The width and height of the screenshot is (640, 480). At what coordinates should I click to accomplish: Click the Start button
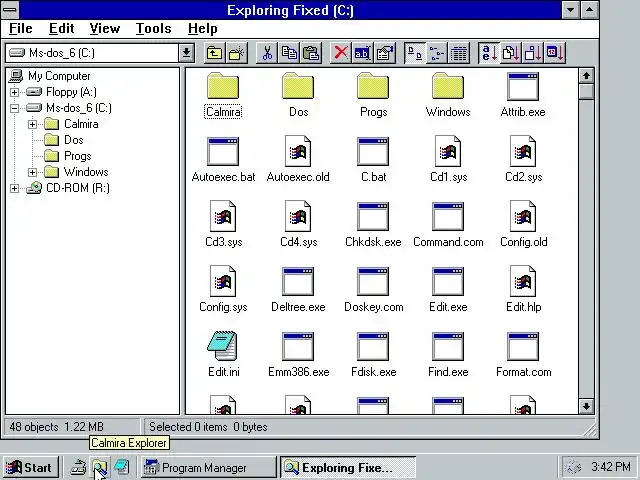tap(31, 467)
